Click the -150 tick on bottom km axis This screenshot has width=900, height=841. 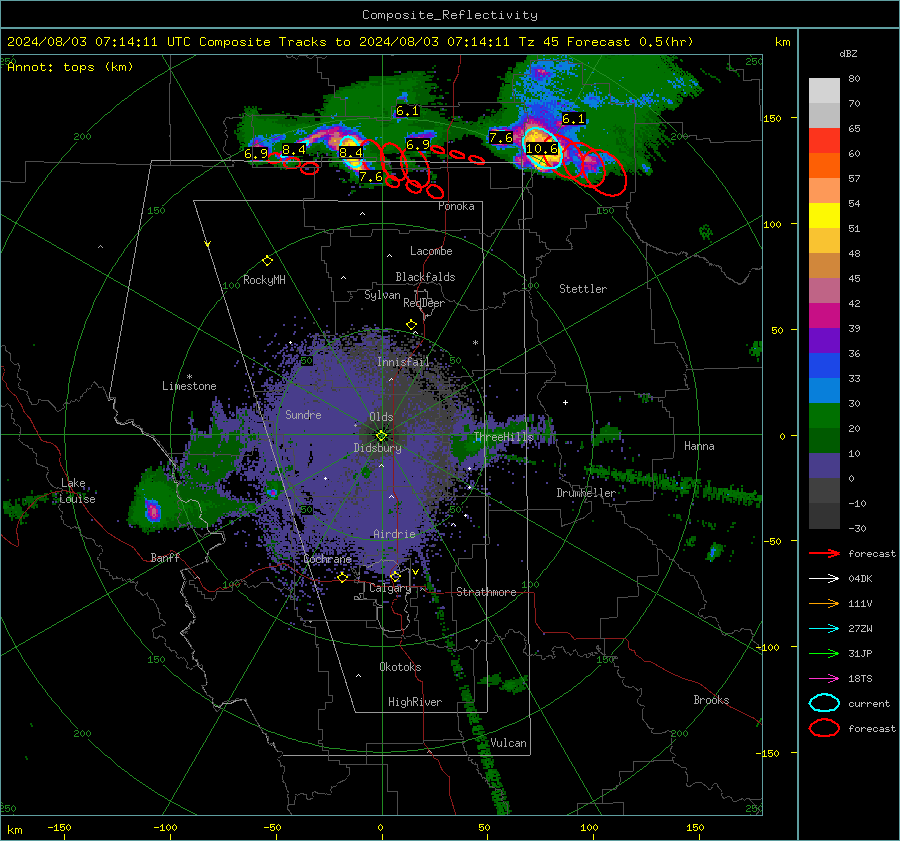coord(59,828)
